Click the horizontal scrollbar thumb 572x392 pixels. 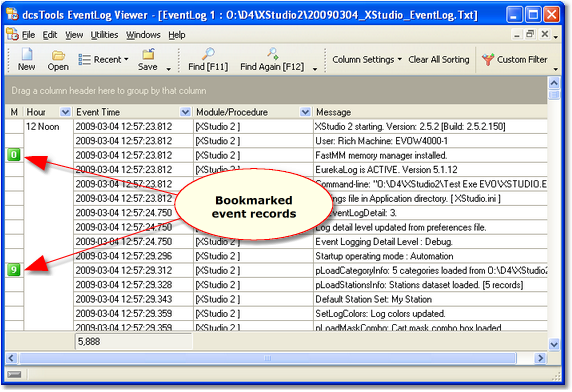268,358
